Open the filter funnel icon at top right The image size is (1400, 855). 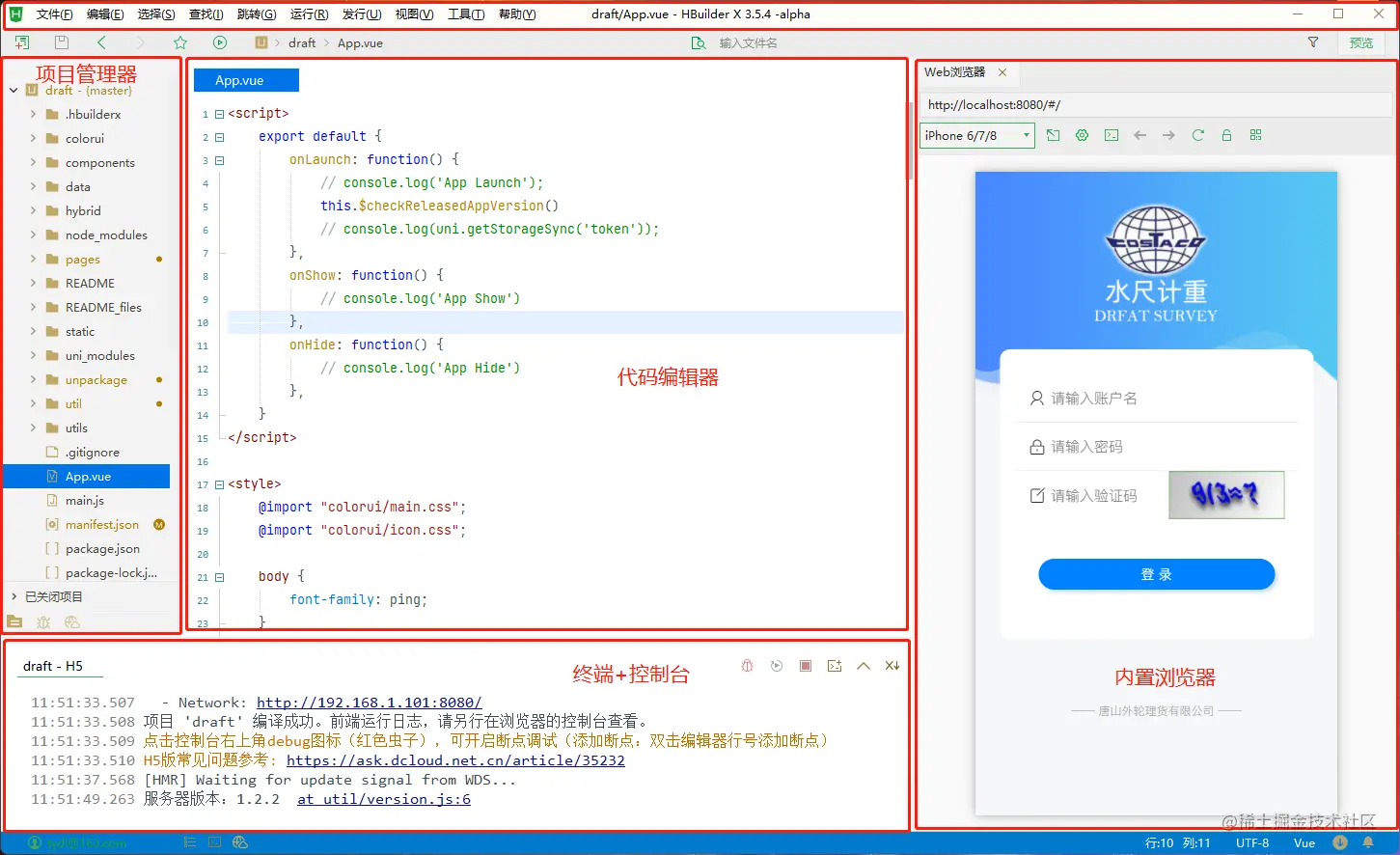click(x=1313, y=42)
